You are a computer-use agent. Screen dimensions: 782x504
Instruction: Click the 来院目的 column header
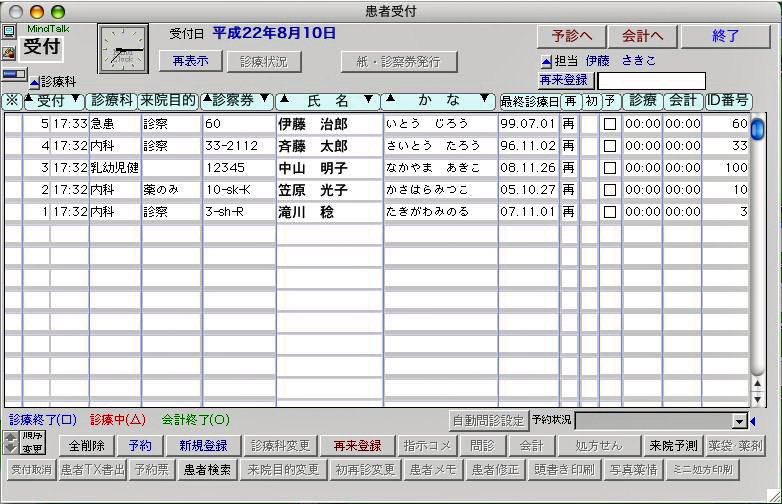pos(168,101)
